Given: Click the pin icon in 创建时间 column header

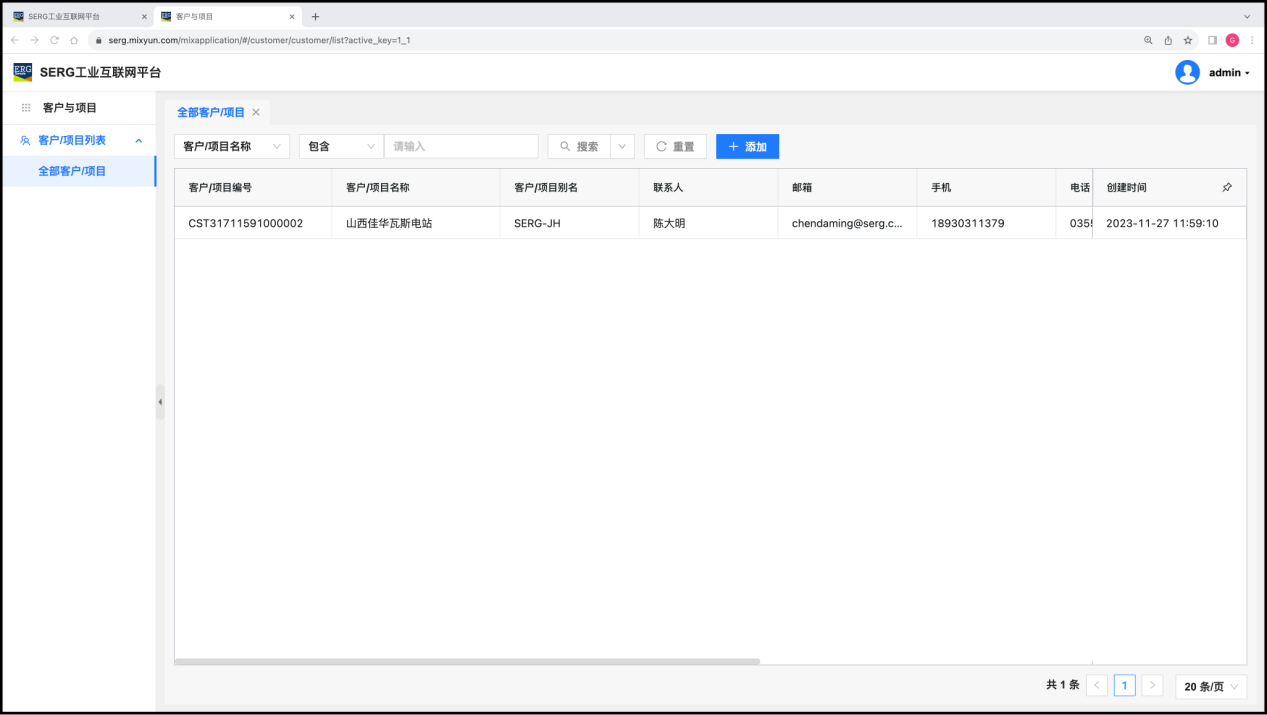Looking at the screenshot, I should 1227,188.
